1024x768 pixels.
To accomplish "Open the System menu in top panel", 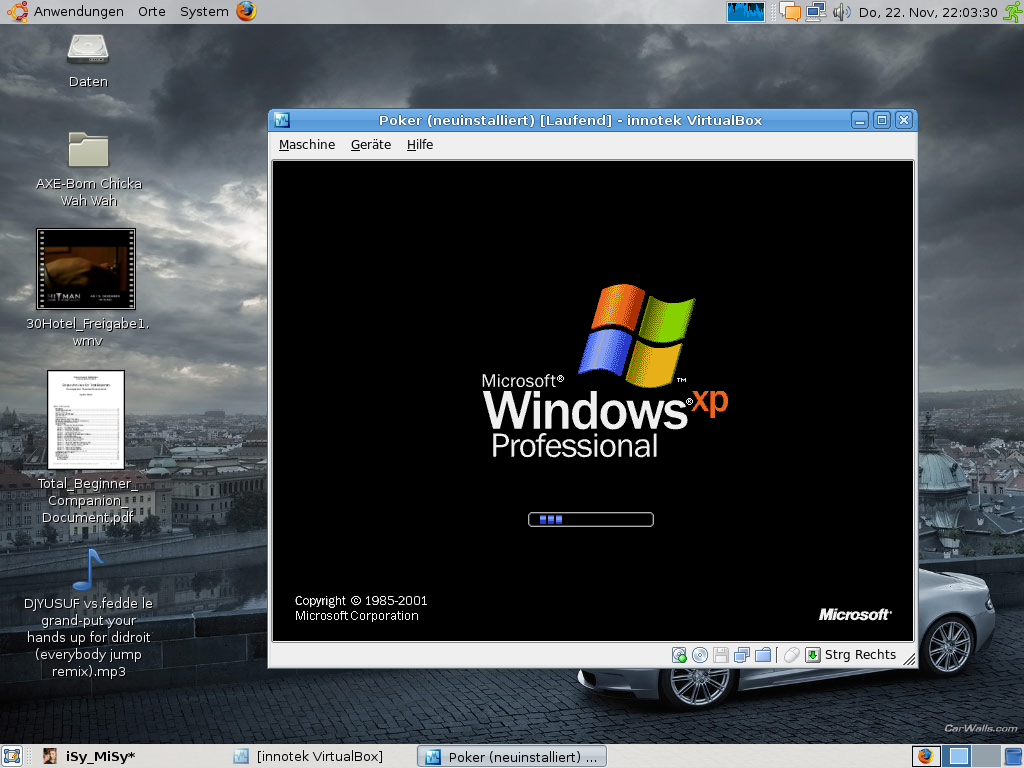I will point(204,12).
